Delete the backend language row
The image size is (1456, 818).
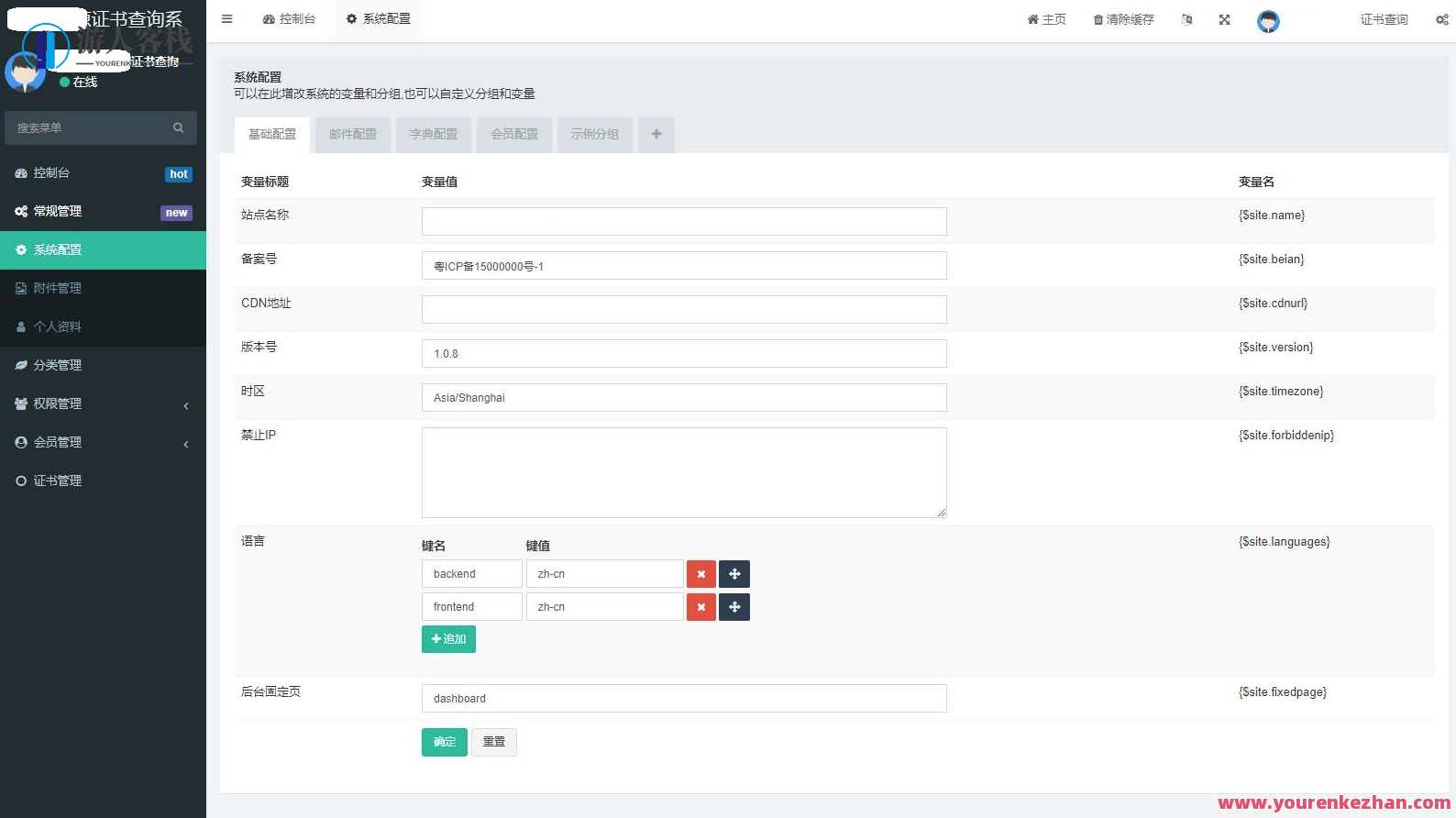(700, 574)
